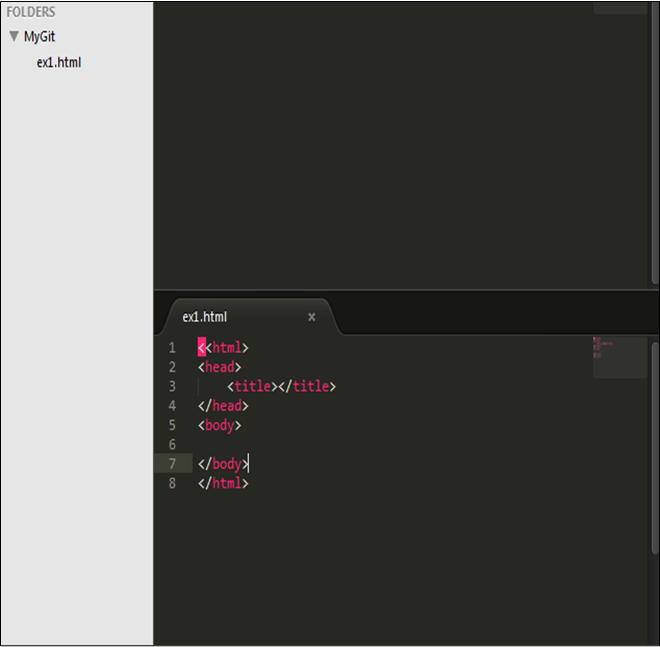The height and width of the screenshot is (647, 660).
Task: Click the upper pane vertical scrollbar
Action: (x=655, y=143)
